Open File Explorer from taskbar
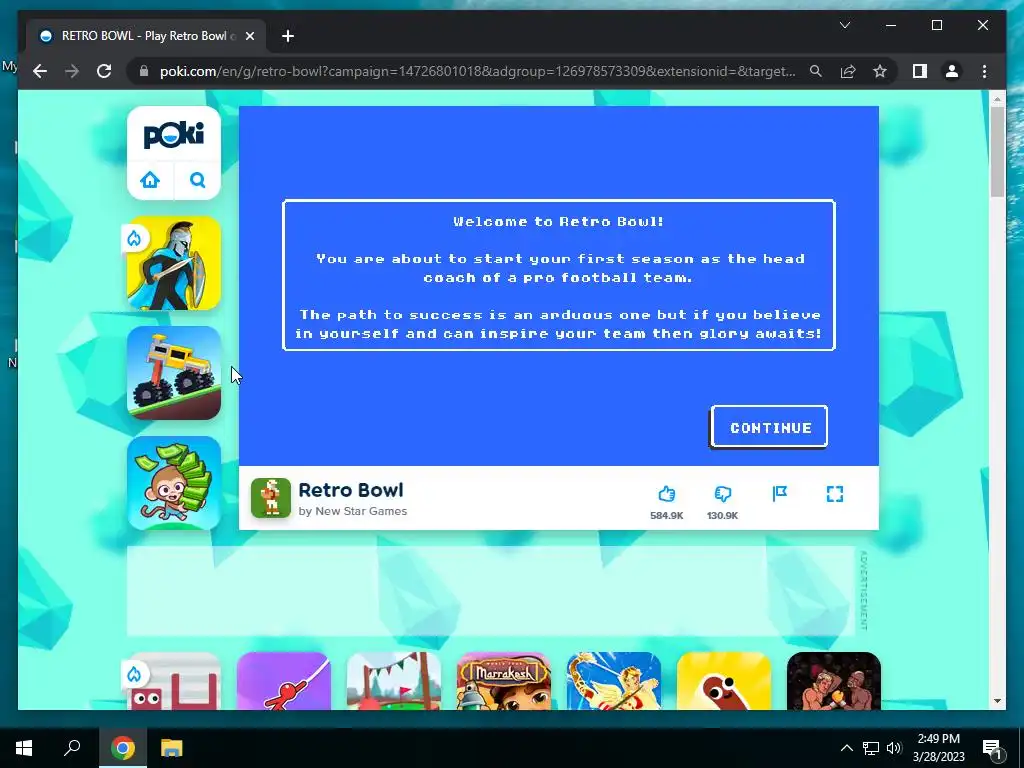Image resolution: width=1024 pixels, height=768 pixels. pyautogui.click(x=172, y=748)
